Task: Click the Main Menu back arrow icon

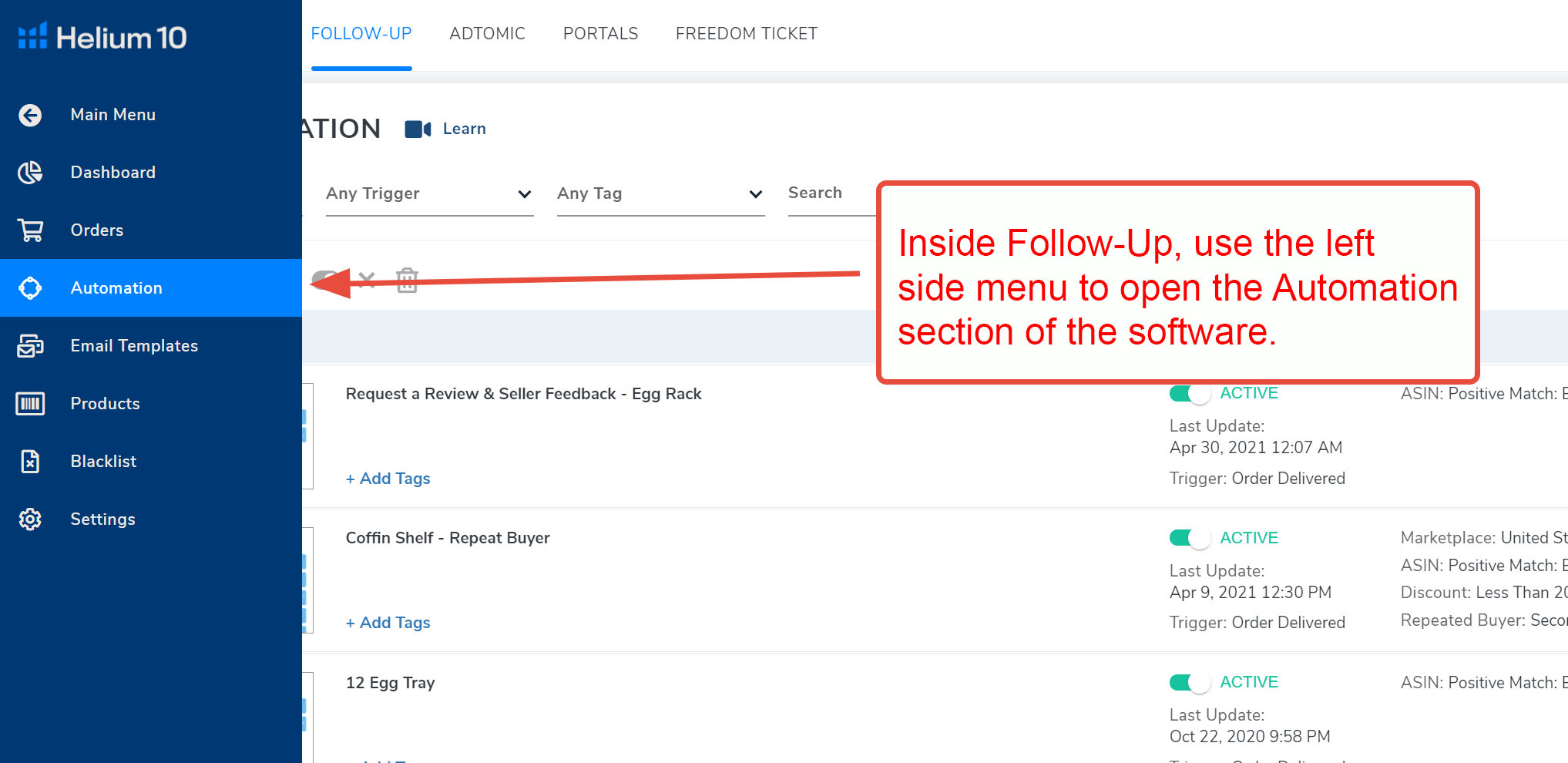Action: click(30, 115)
